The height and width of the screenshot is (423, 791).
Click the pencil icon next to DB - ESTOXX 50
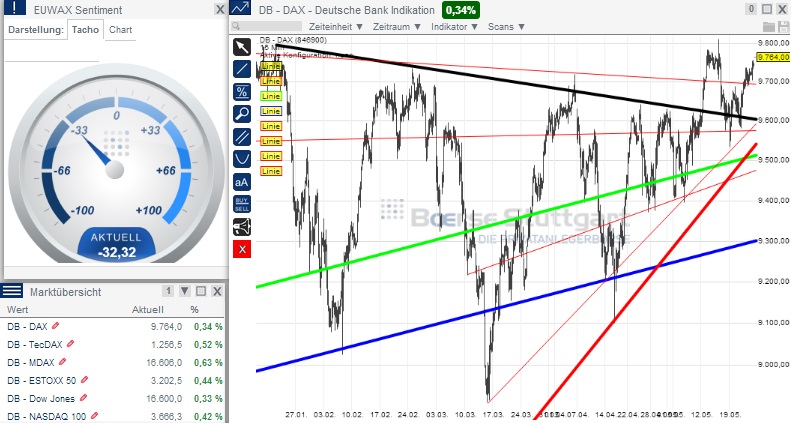tap(85, 380)
